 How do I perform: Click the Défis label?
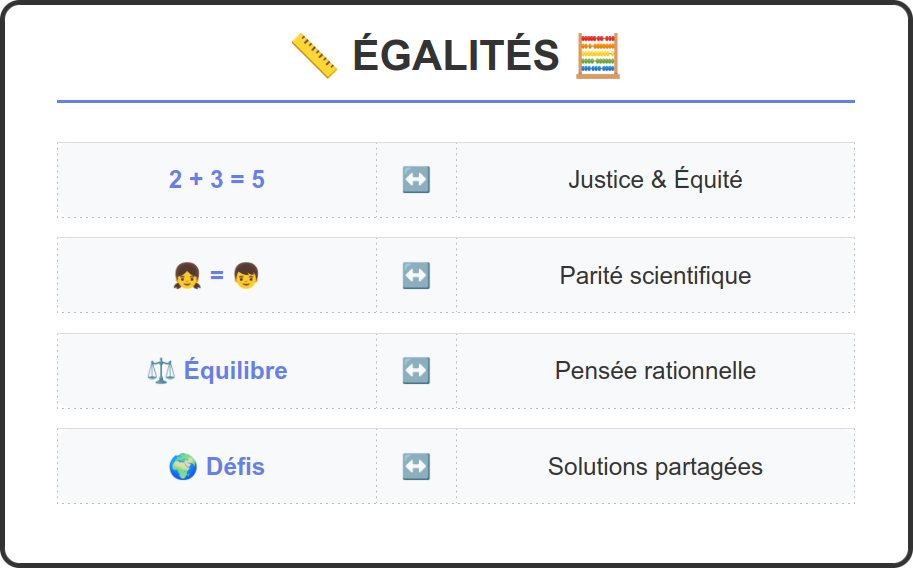pos(235,467)
